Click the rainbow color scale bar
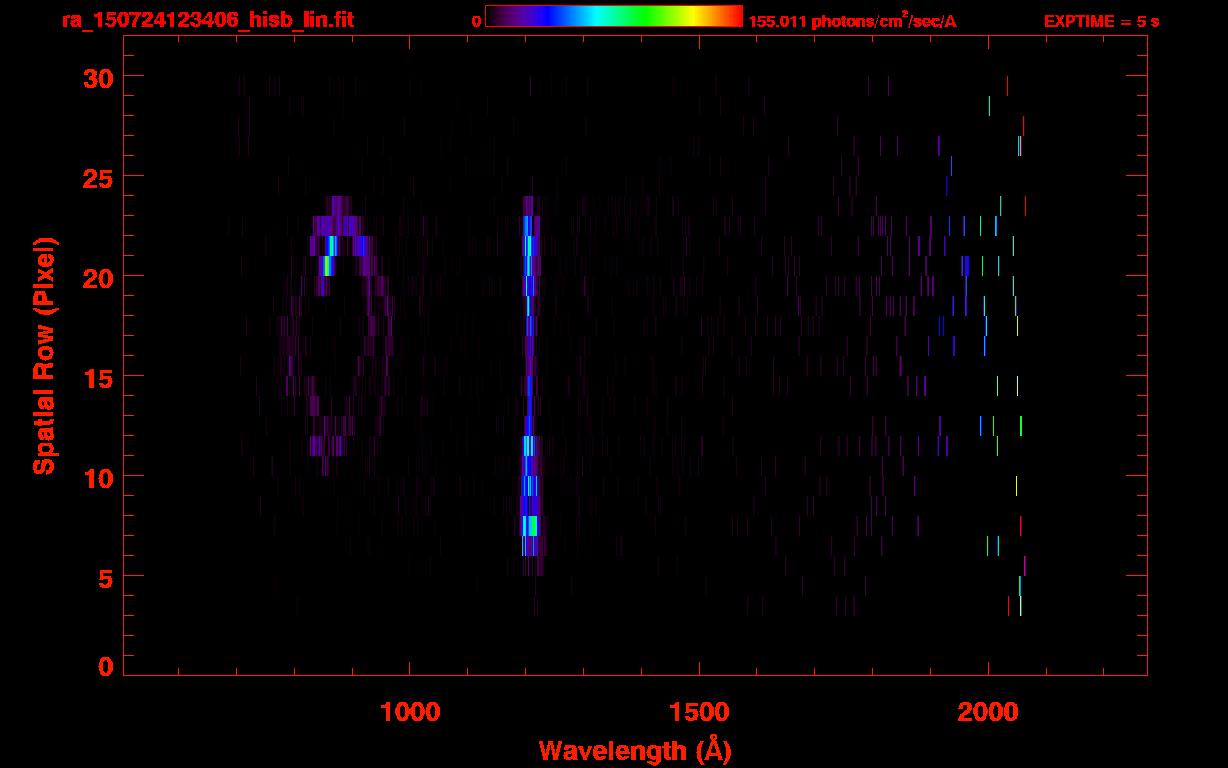The image size is (1228, 768). (x=614, y=16)
